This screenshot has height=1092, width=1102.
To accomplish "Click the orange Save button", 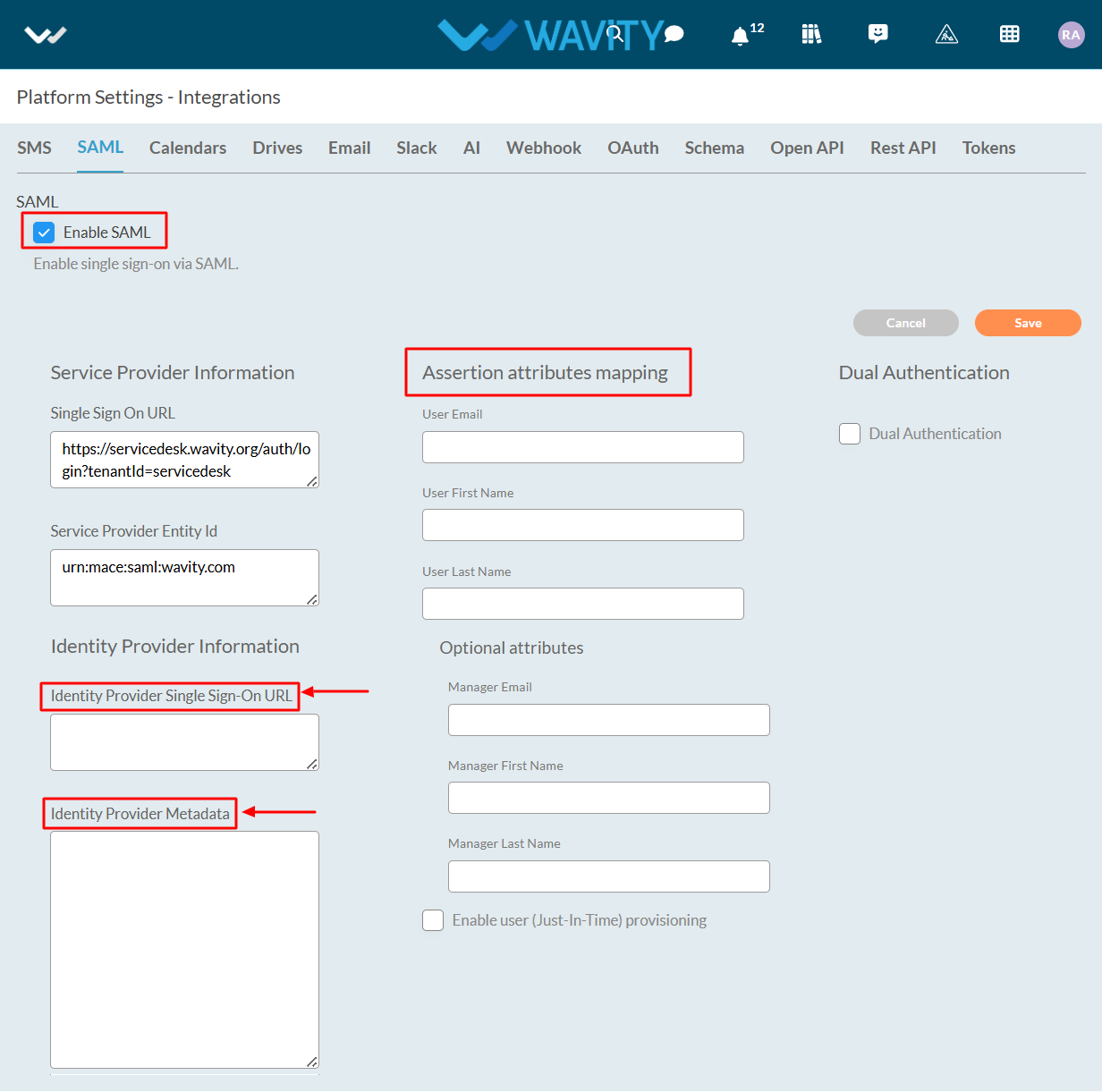I will point(1028,323).
